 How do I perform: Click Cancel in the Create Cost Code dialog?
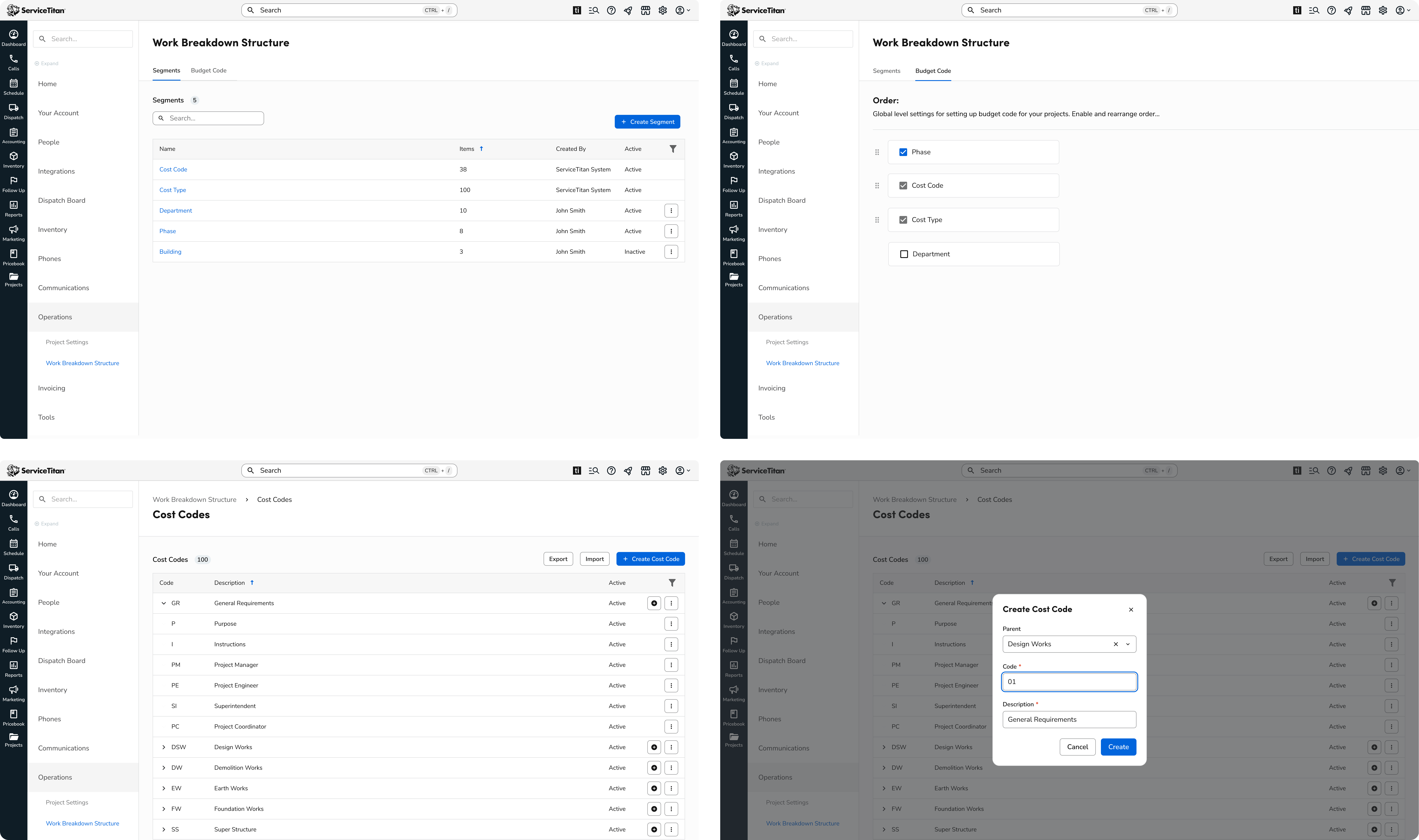pyautogui.click(x=1078, y=747)
